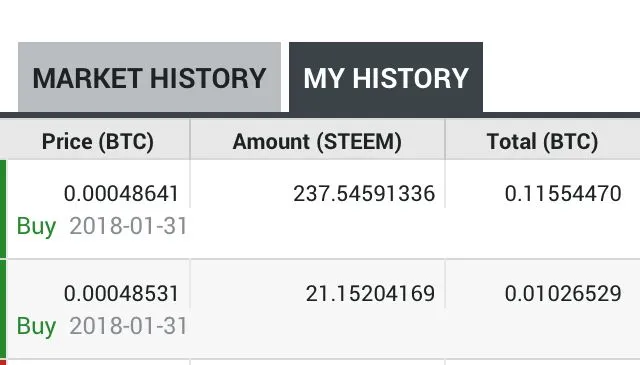The width and height of the screenshot is (640, 365).
Task: Click empty area below second row's amount
Action: (x=317, y=333)
